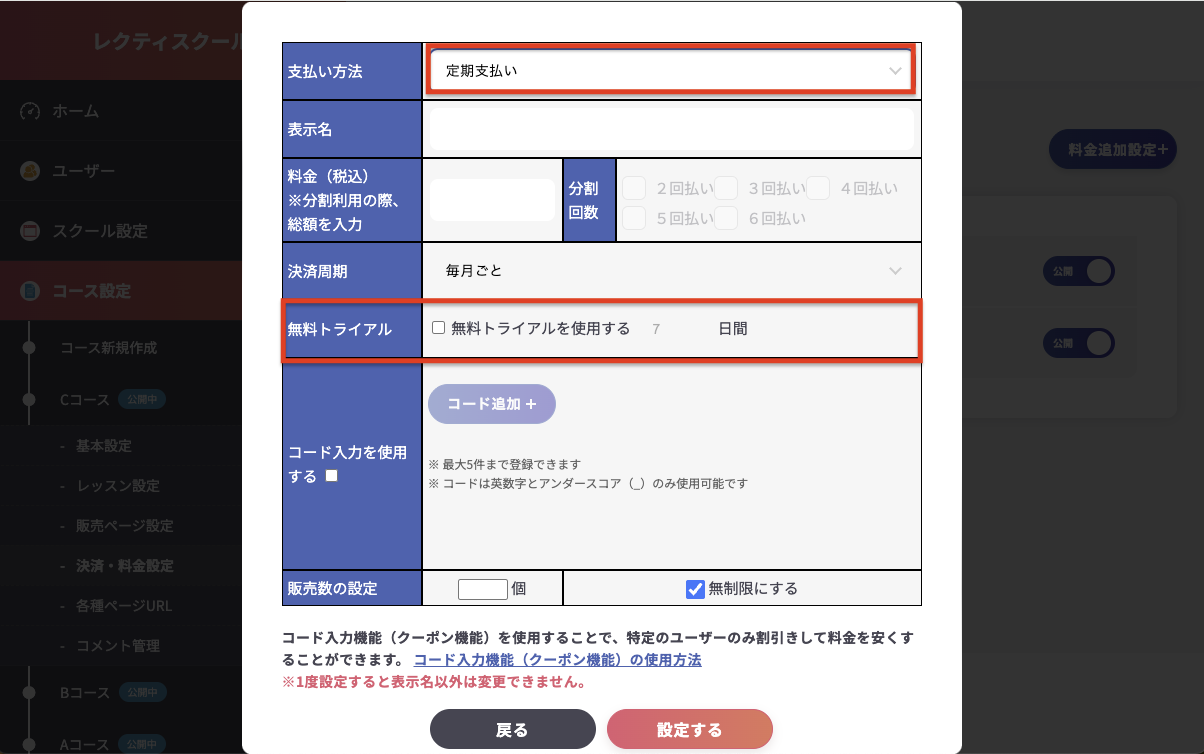Click the スクール設定 icon in sidebar
1204x754 pixels.
pos(29,231)
